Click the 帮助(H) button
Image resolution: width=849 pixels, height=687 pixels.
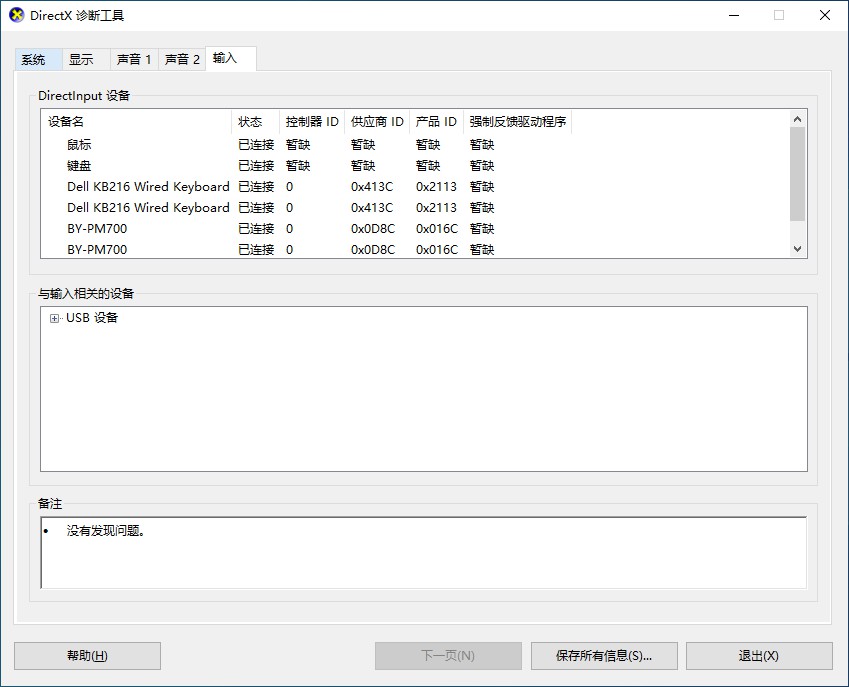tap(87, 656)
